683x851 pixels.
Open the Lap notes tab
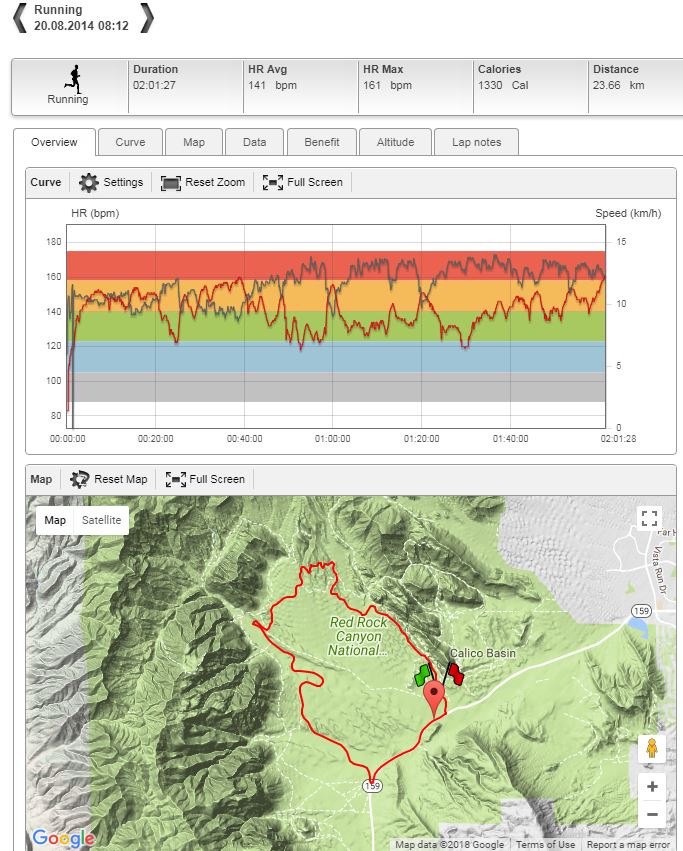pos(476,142)
